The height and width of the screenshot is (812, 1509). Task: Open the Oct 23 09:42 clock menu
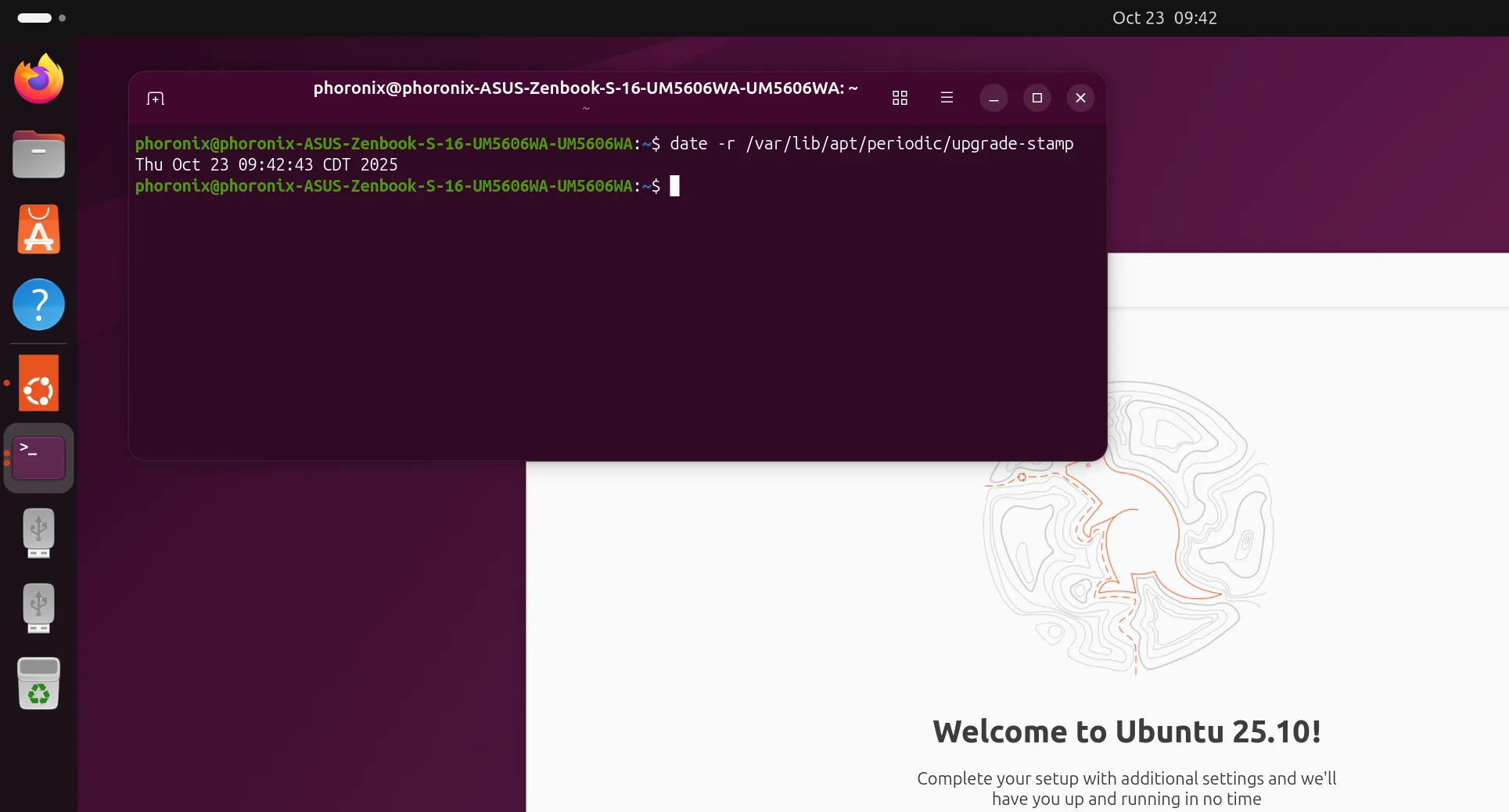pyautogui.click(x=1164, y=18)
